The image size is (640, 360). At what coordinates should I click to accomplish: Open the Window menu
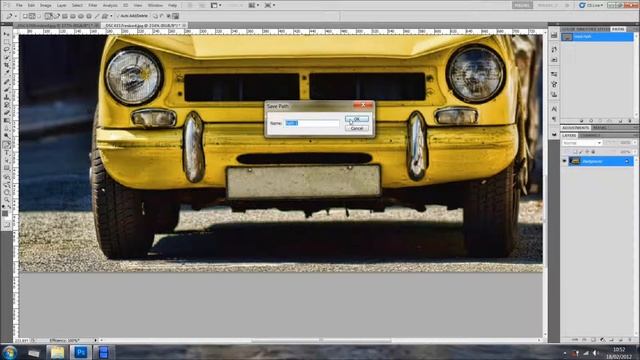coord(155,5)
